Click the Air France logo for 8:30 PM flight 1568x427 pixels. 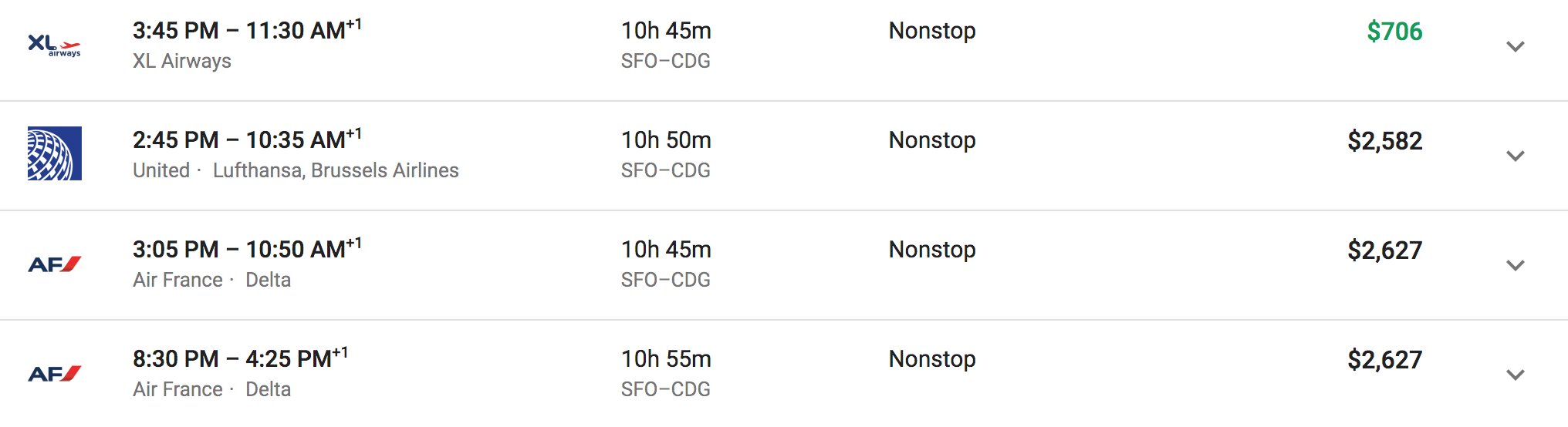[55, 374]
